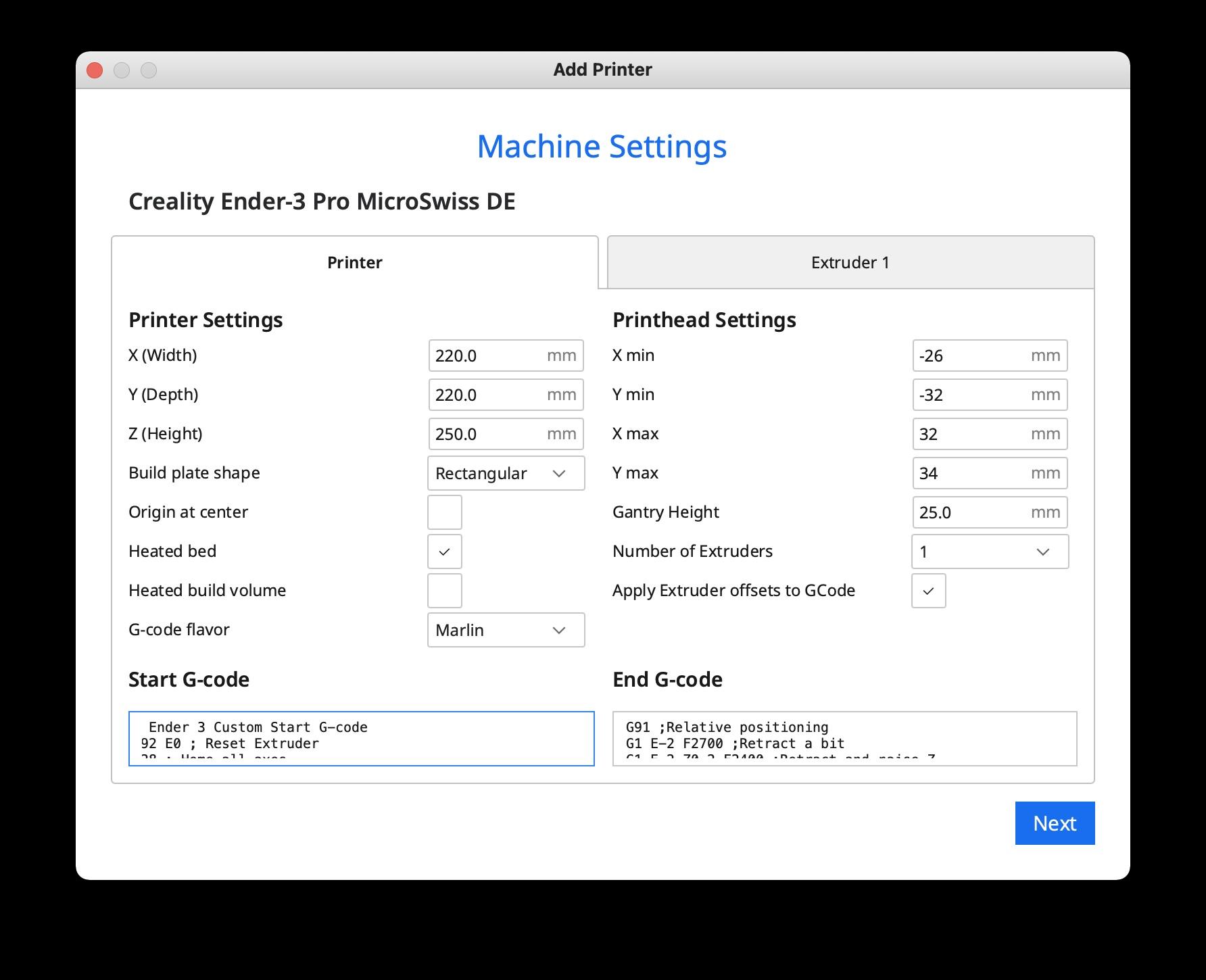Click the Next button
The height and width of the screenshot is (980, 1206).
1055,823
